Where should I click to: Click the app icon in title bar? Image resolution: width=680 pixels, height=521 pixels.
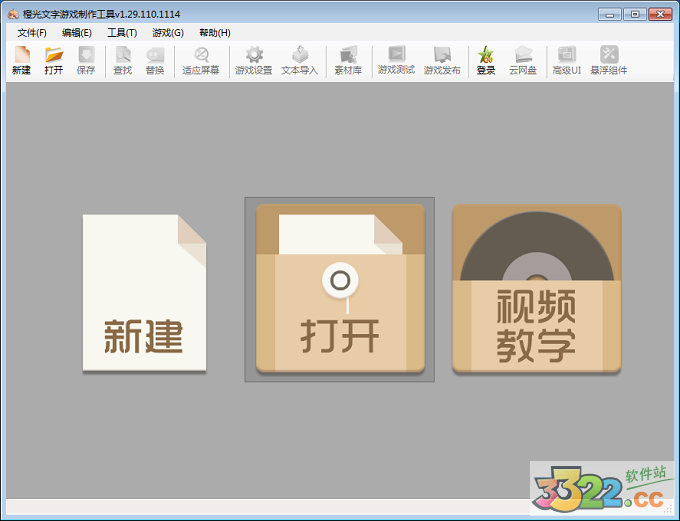coord(13,14)
